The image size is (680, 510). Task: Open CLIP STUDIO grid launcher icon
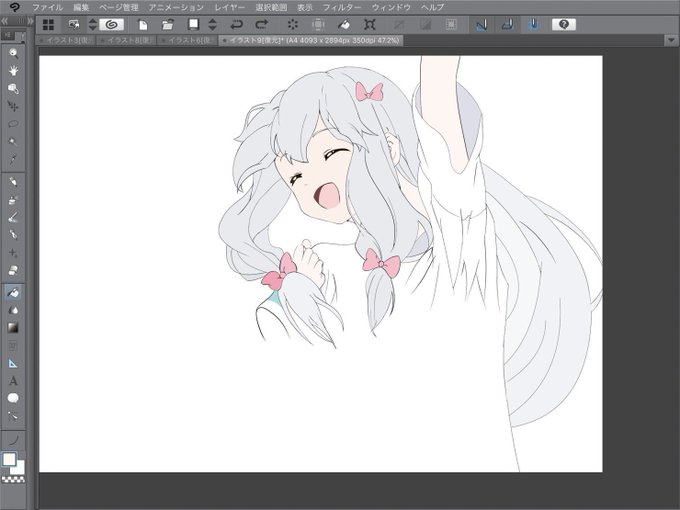(x=49, y=25)
